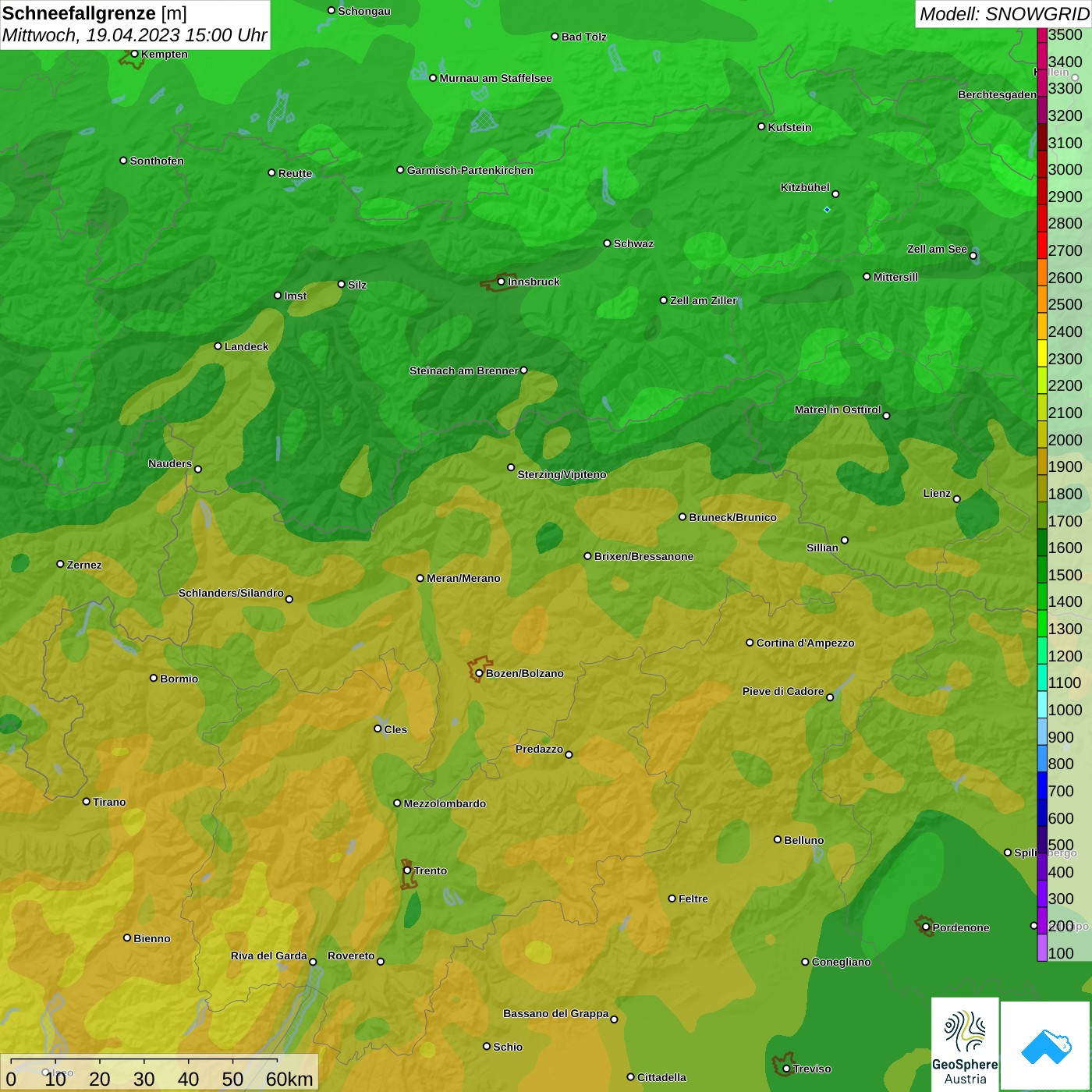The width and height of the screenshot is (1092, 1092).
Task: Click the Trento city marker
Action: coord(407,870)
